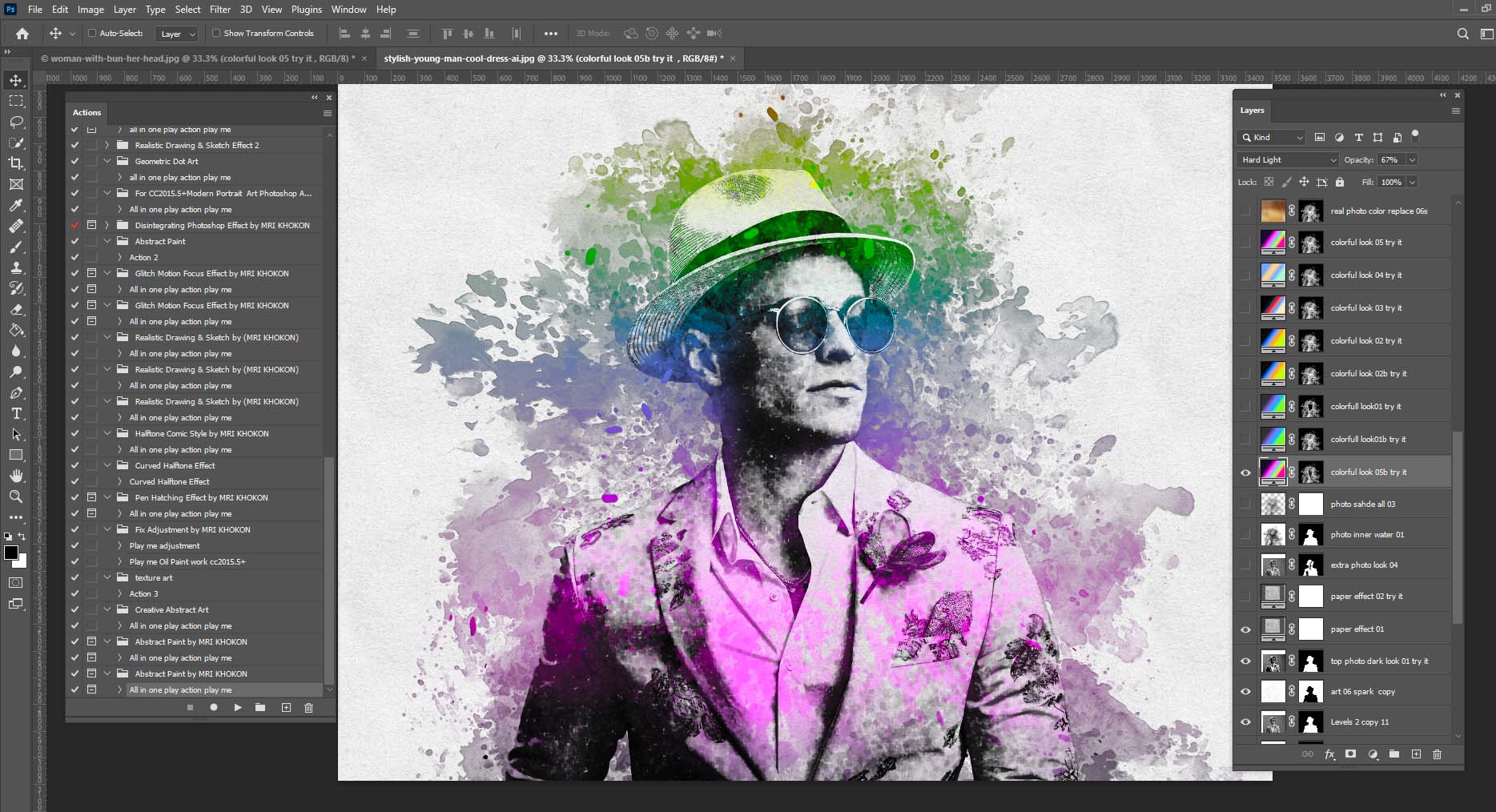This screenshot has height=812, width=1496.
Task: Click the foreground color swatch
Action: click(x=11, y=553)
